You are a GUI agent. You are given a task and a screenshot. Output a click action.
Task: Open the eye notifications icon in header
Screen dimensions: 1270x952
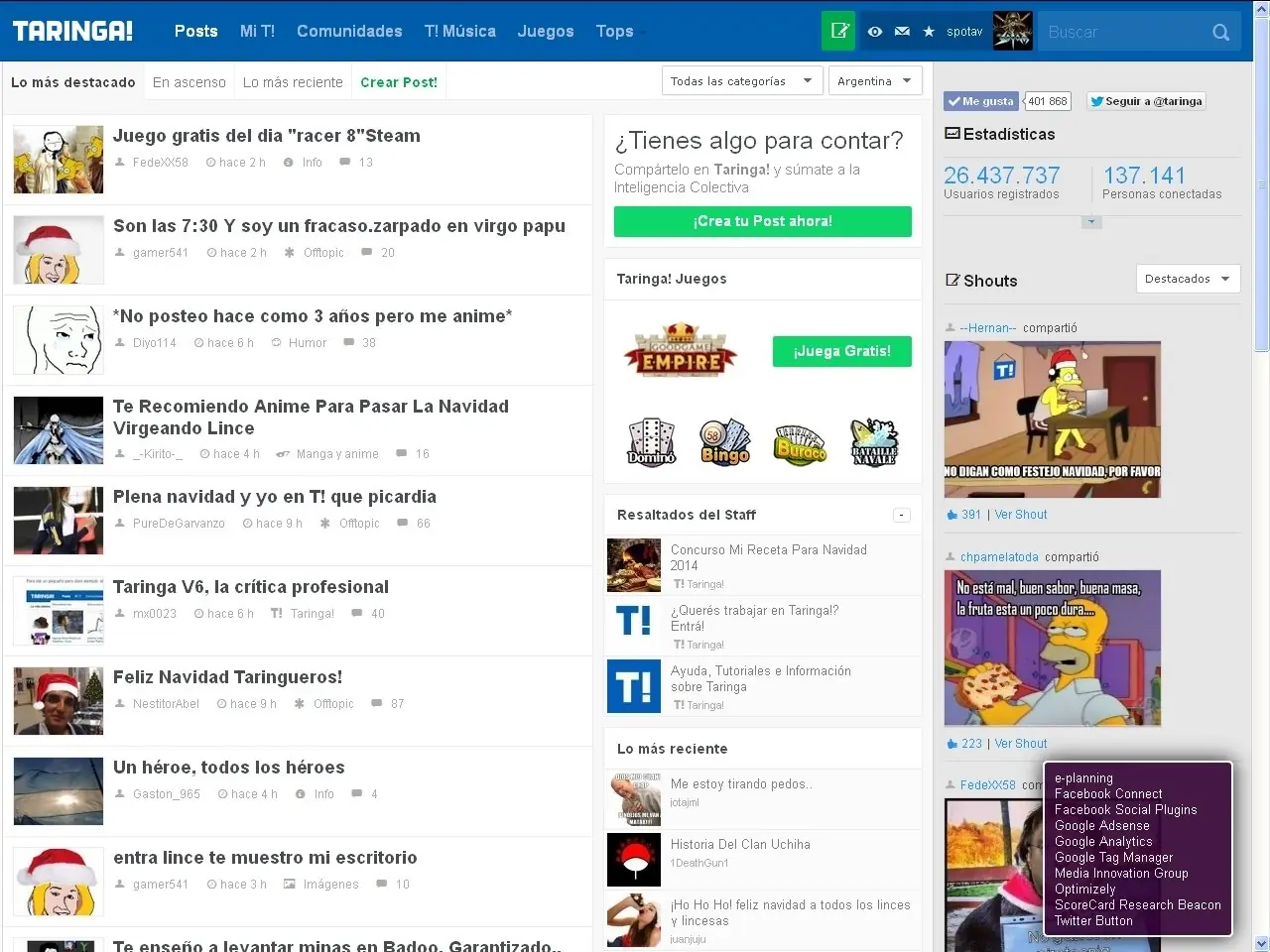click(x=874, y=32)
